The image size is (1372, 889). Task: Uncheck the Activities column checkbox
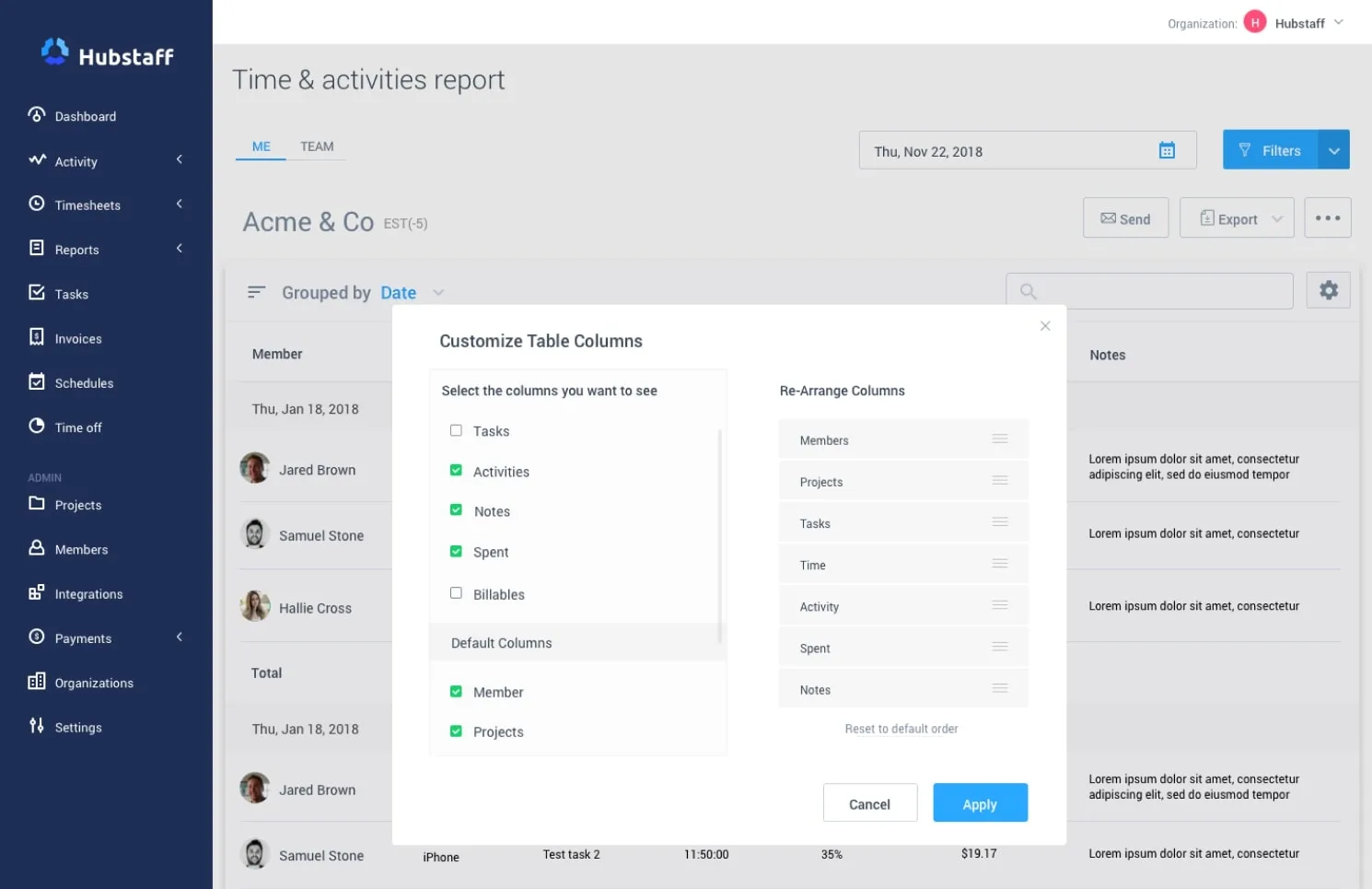456,471
